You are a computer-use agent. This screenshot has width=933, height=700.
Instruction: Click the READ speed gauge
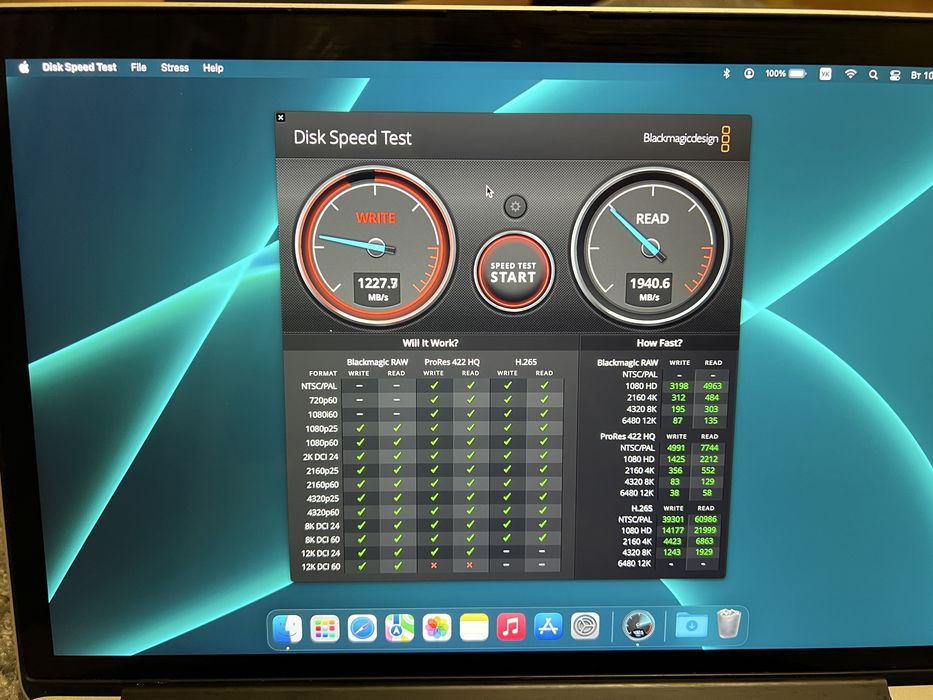(x=650, y=246)
